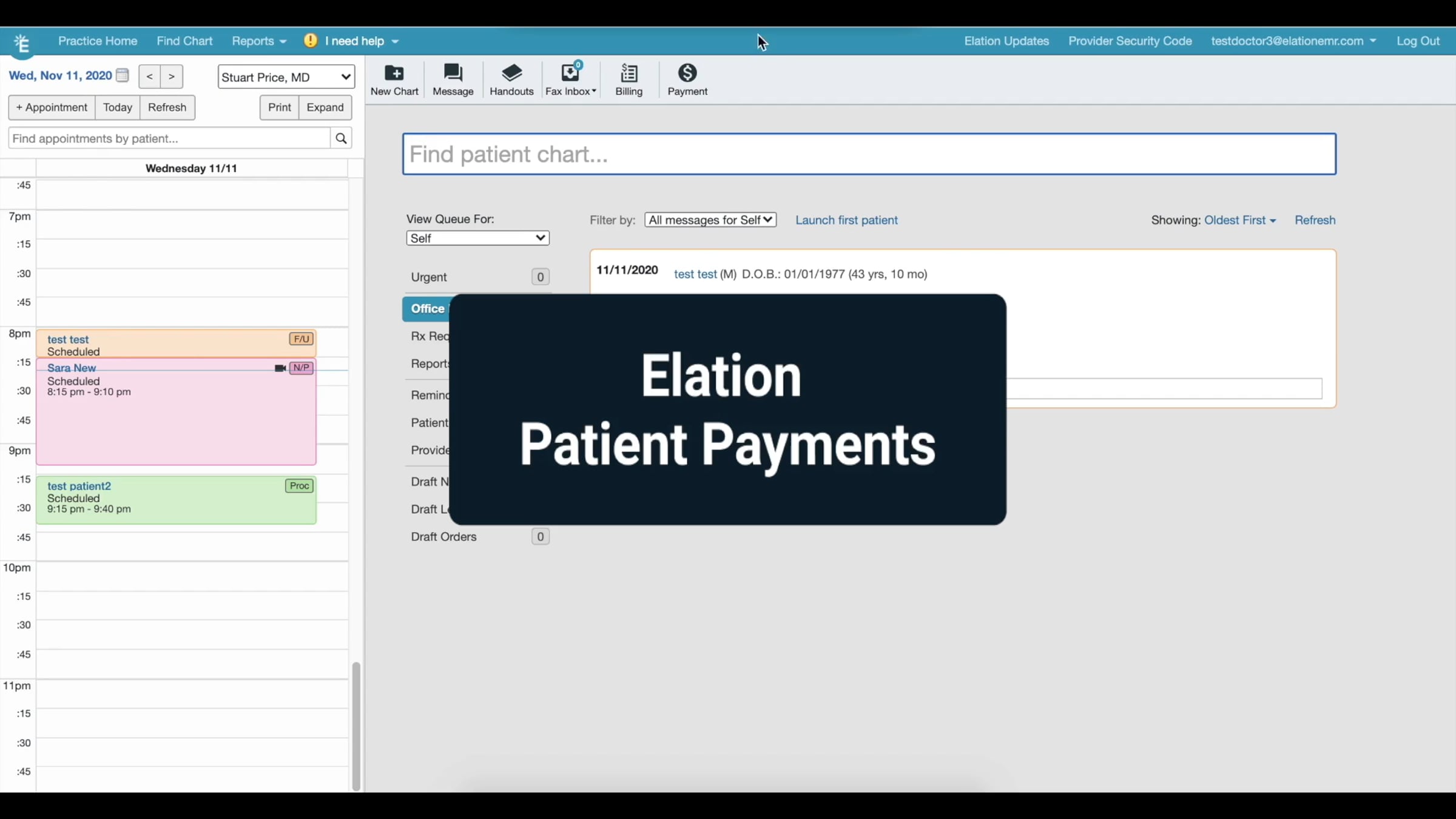Click the Draft Orders count badge
The image size is (1456, 819).
tap(540, 537)
